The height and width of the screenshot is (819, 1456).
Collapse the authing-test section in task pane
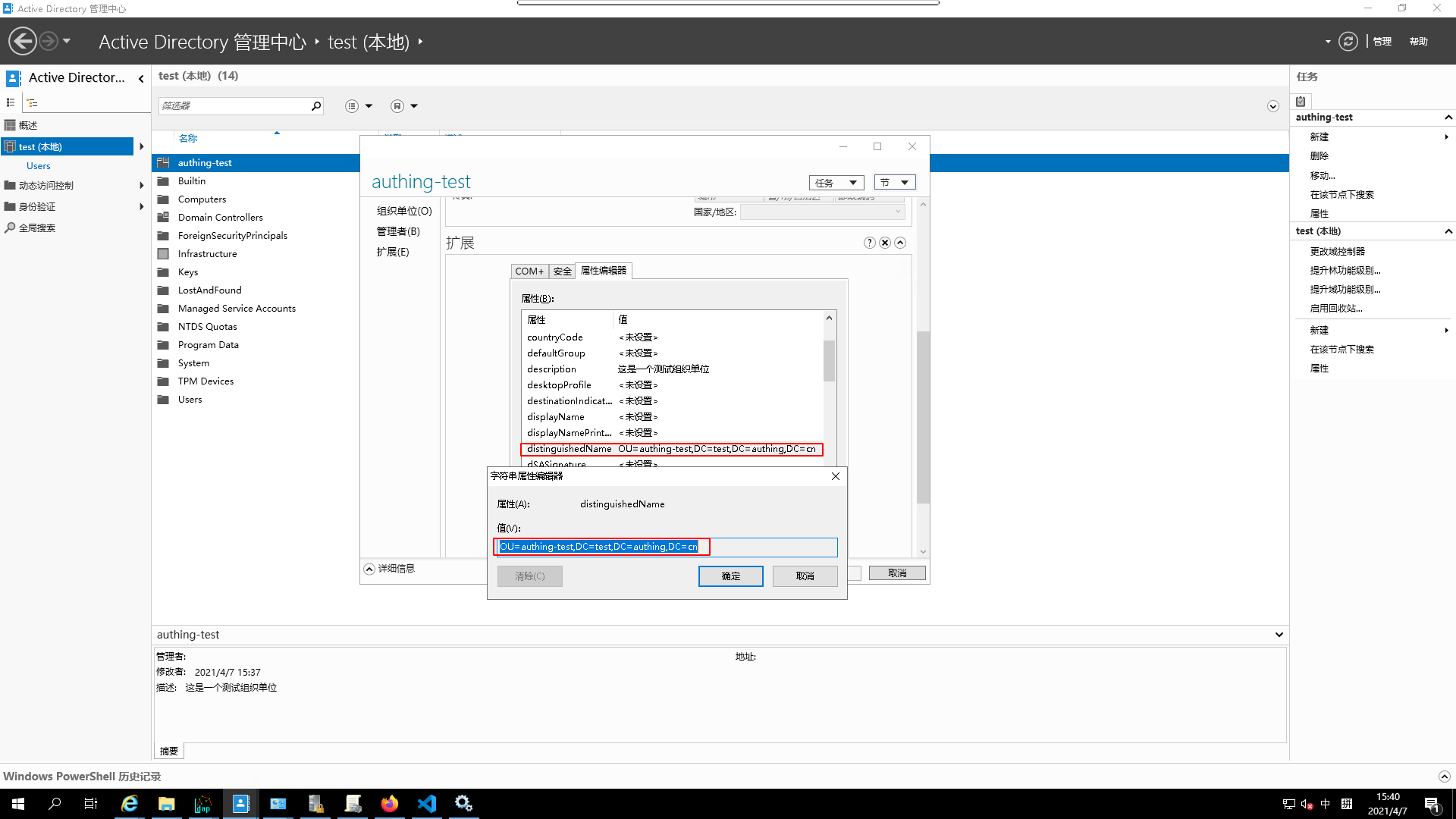pyautogui.click(x=1449, y=117)
